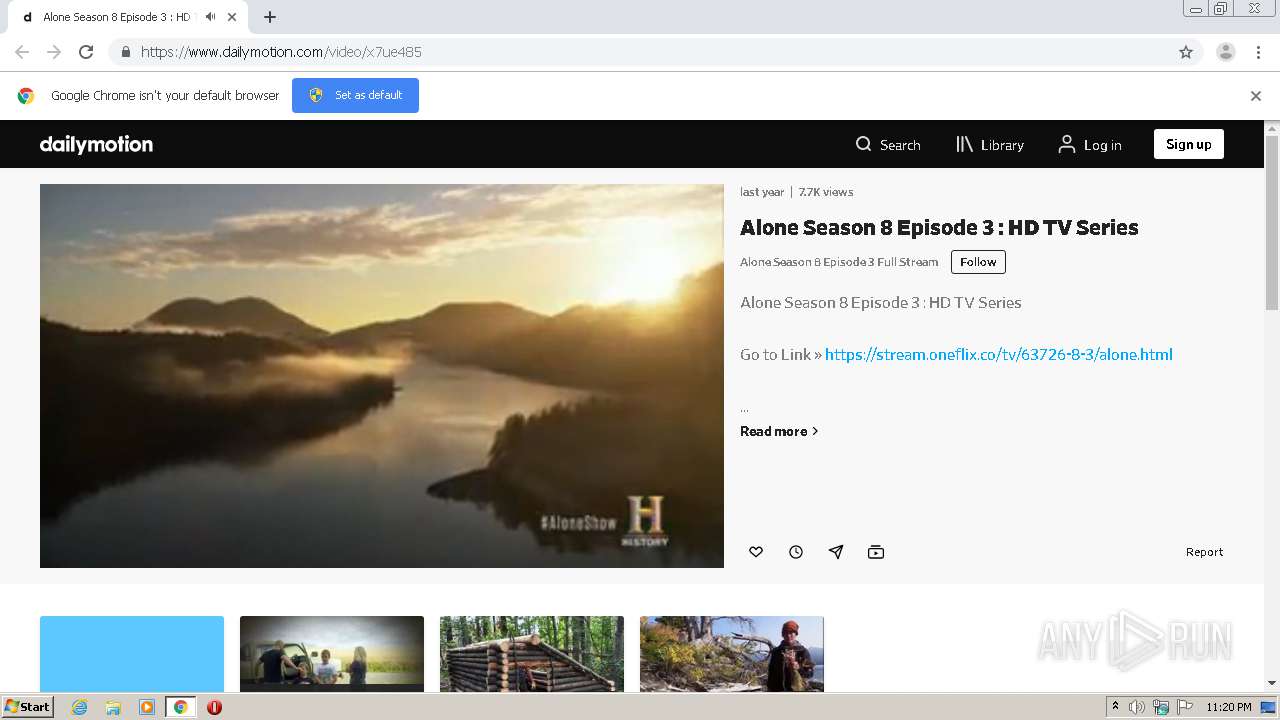The image size is (1280, 720).
Task: View site info via the padlock icon
Action: click(125, 52)
